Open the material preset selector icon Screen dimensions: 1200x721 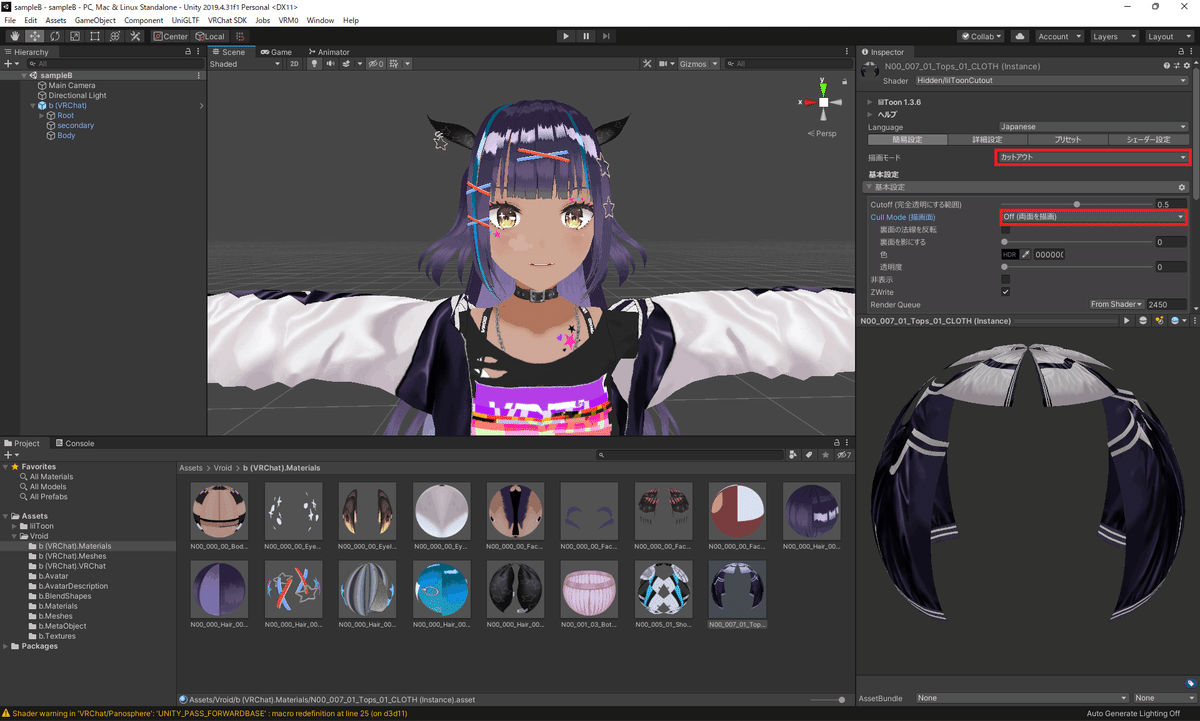(x=1177, y=66)
